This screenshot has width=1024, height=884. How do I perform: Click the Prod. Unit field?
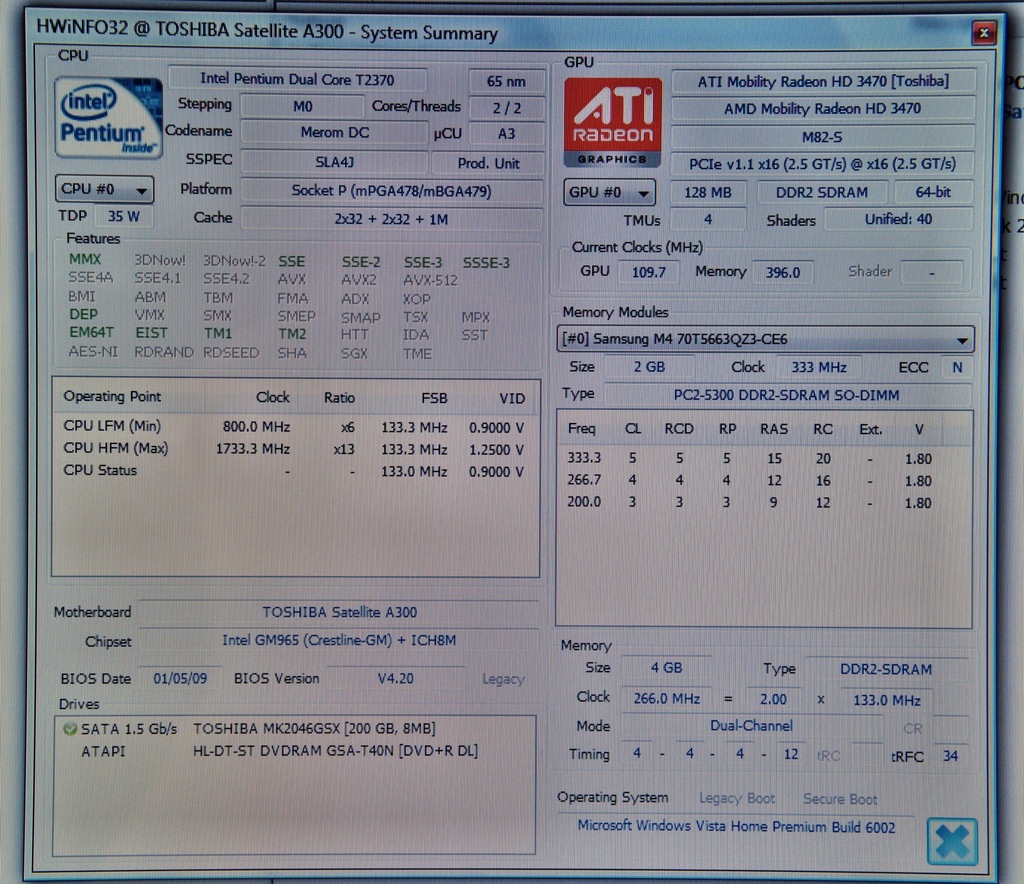(488, 163)
